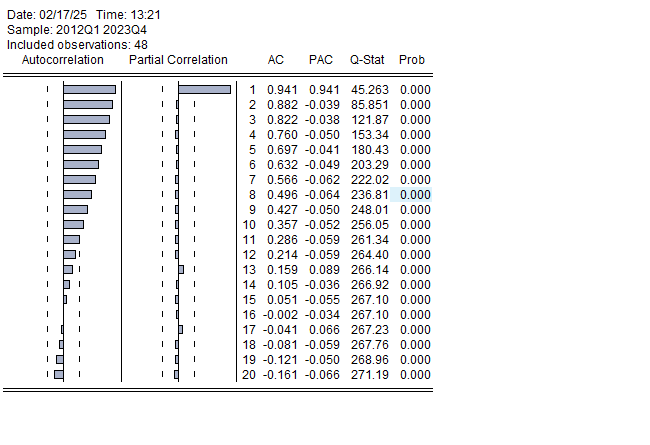Screen dimensions: 650x445
Task: Click the lag 1 autocorrelation bar
Action: pos(89,90)
